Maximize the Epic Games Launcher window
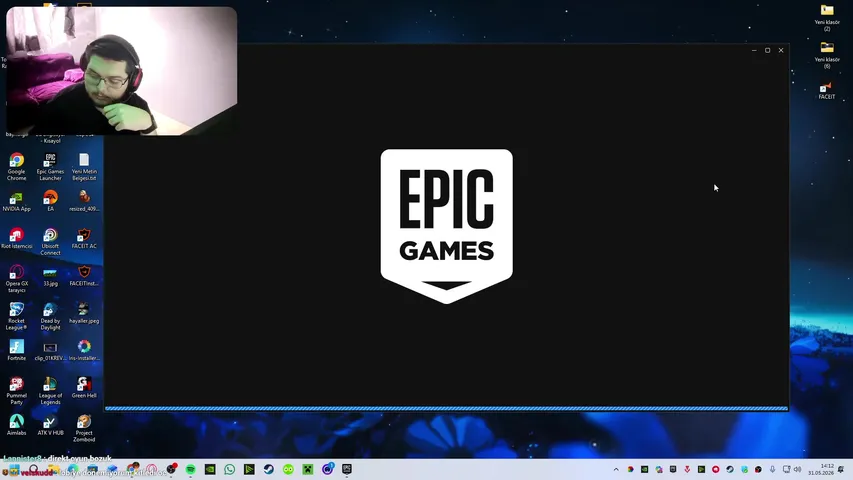The width and height of the screenshot is (853, 480). tap(768, 50)
